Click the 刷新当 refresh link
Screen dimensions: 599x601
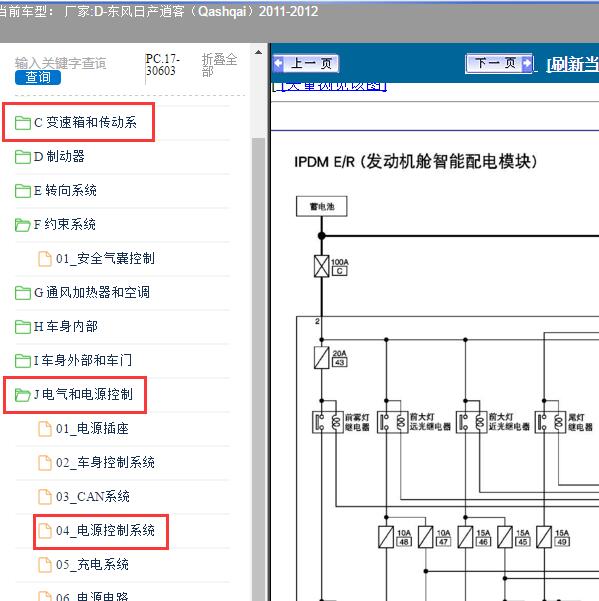click(x=572, y=64)
